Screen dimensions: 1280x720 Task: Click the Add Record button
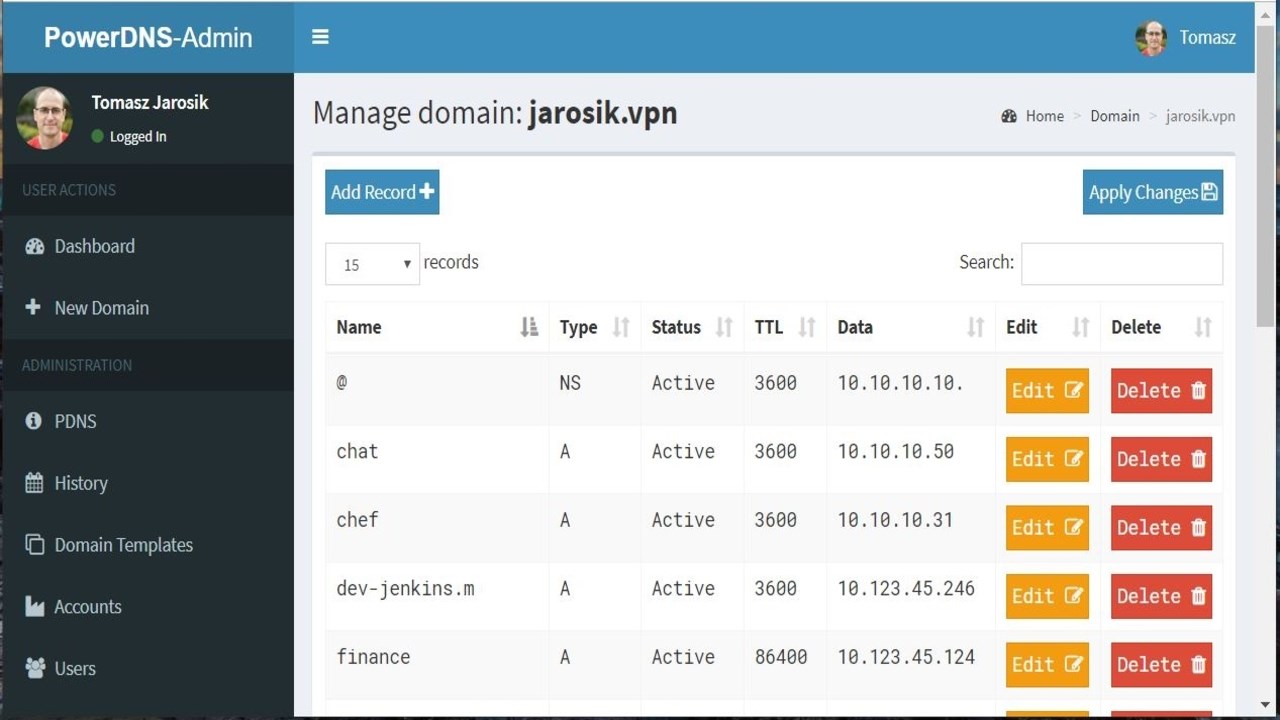382,192
